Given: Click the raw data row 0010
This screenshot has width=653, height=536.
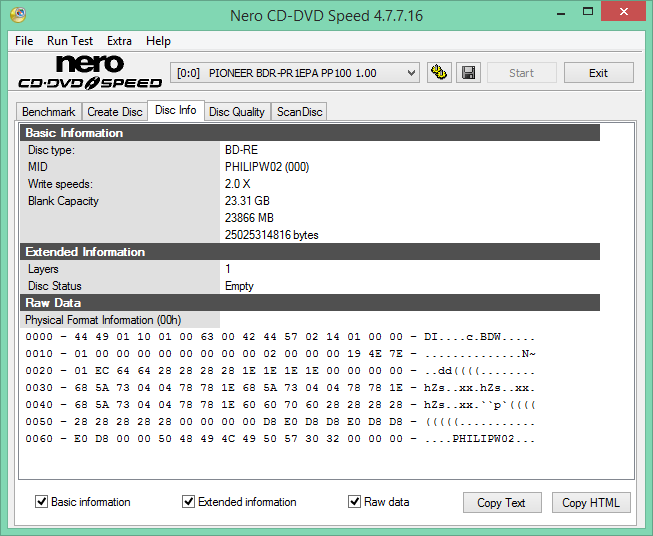Looking at the screenshot, I should pos(280,354).
